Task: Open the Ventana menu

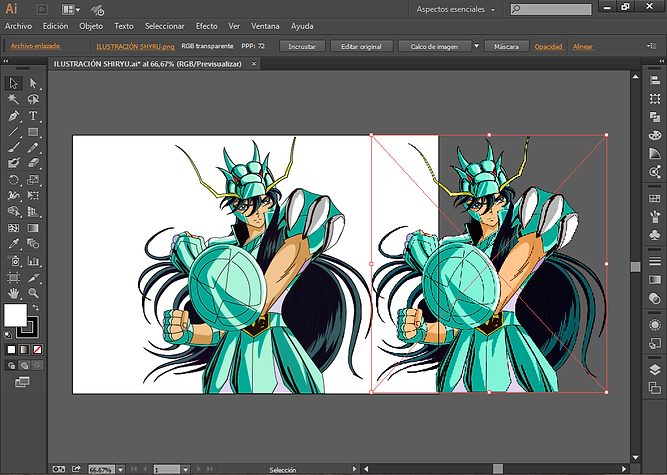Action: tap(265, 26)
